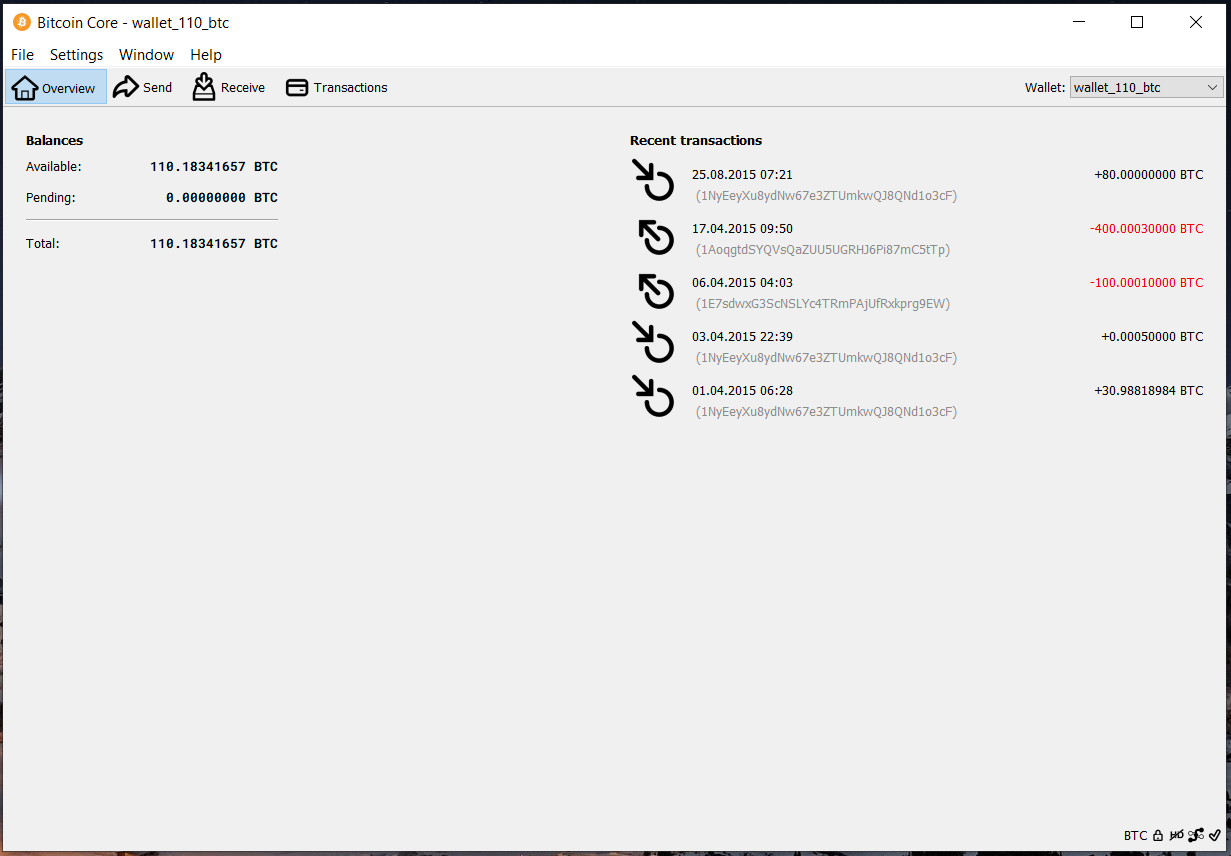This screenshot has height=856, width=1231.
Task: Click the Bitcoin Core logo in title bar
Action: (22, 22)
